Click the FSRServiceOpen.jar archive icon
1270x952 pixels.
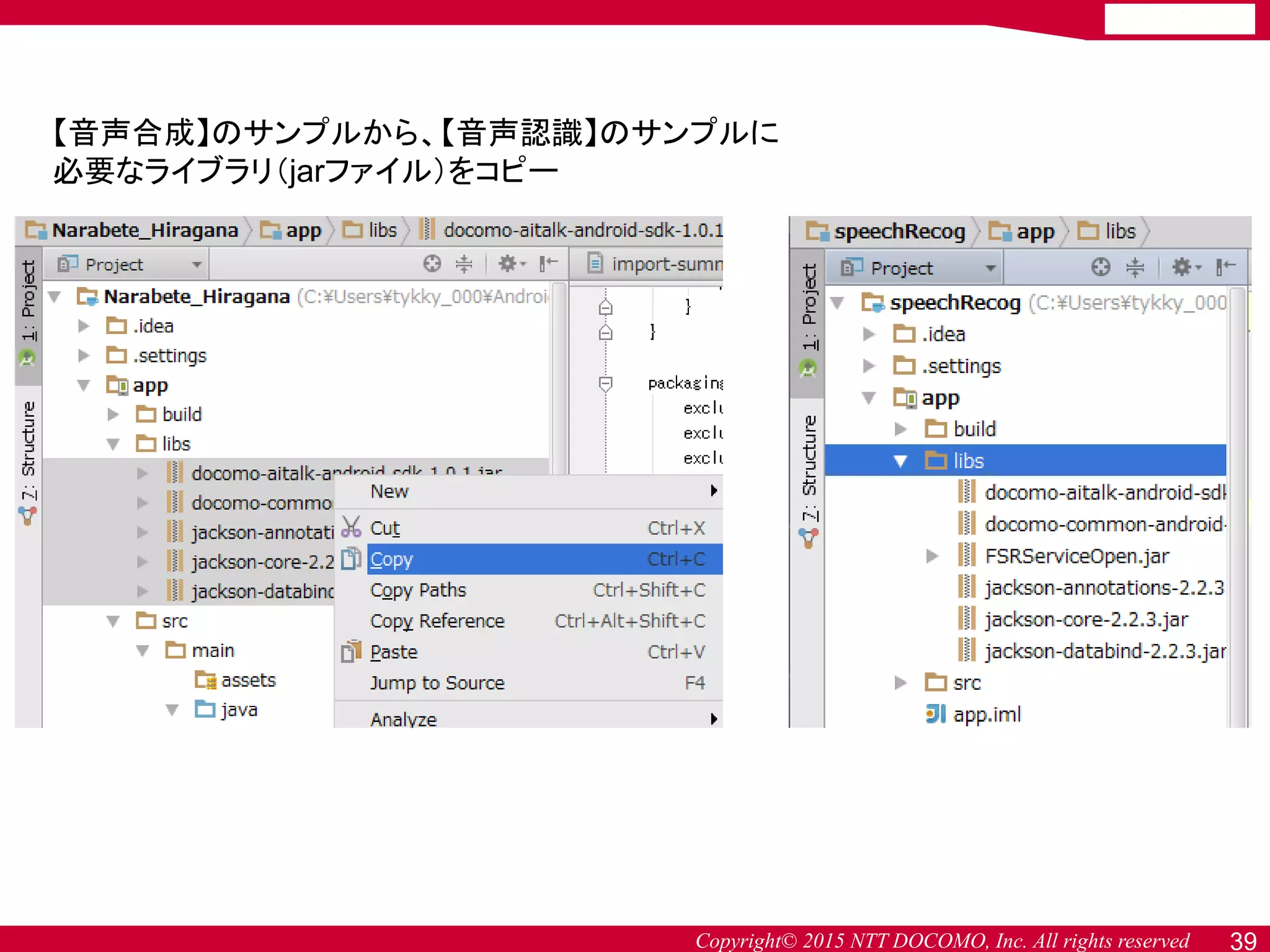click(x=966, y=555)
